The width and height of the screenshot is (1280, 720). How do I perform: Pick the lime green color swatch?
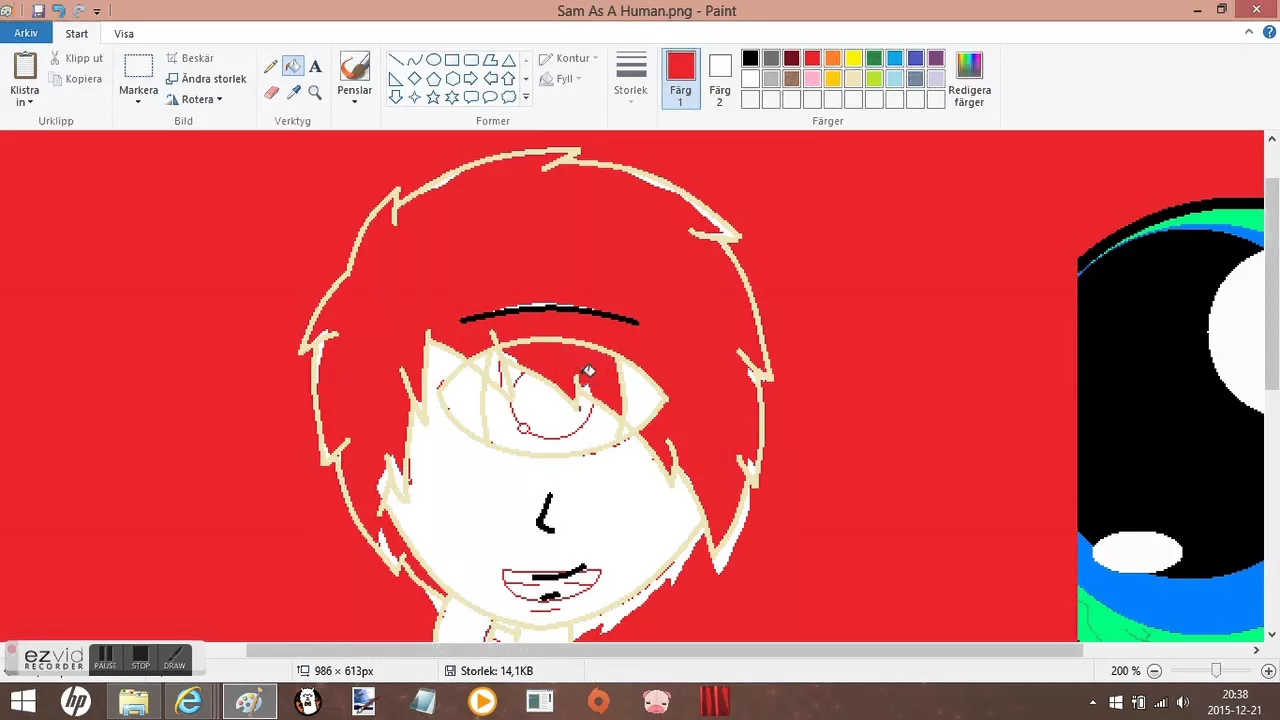[x=874, y=79]
